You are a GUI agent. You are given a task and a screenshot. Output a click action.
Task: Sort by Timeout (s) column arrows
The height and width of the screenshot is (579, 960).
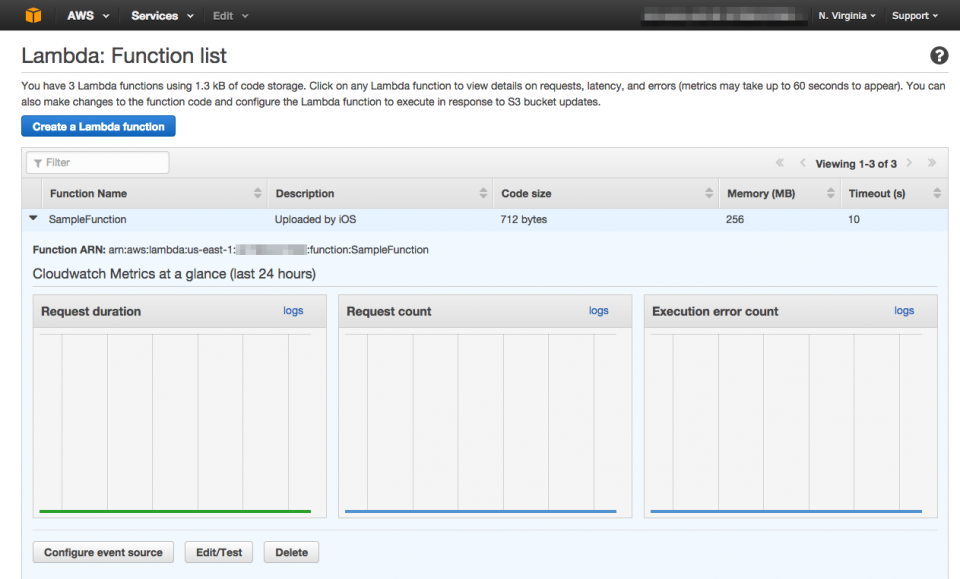pos(937,193)
